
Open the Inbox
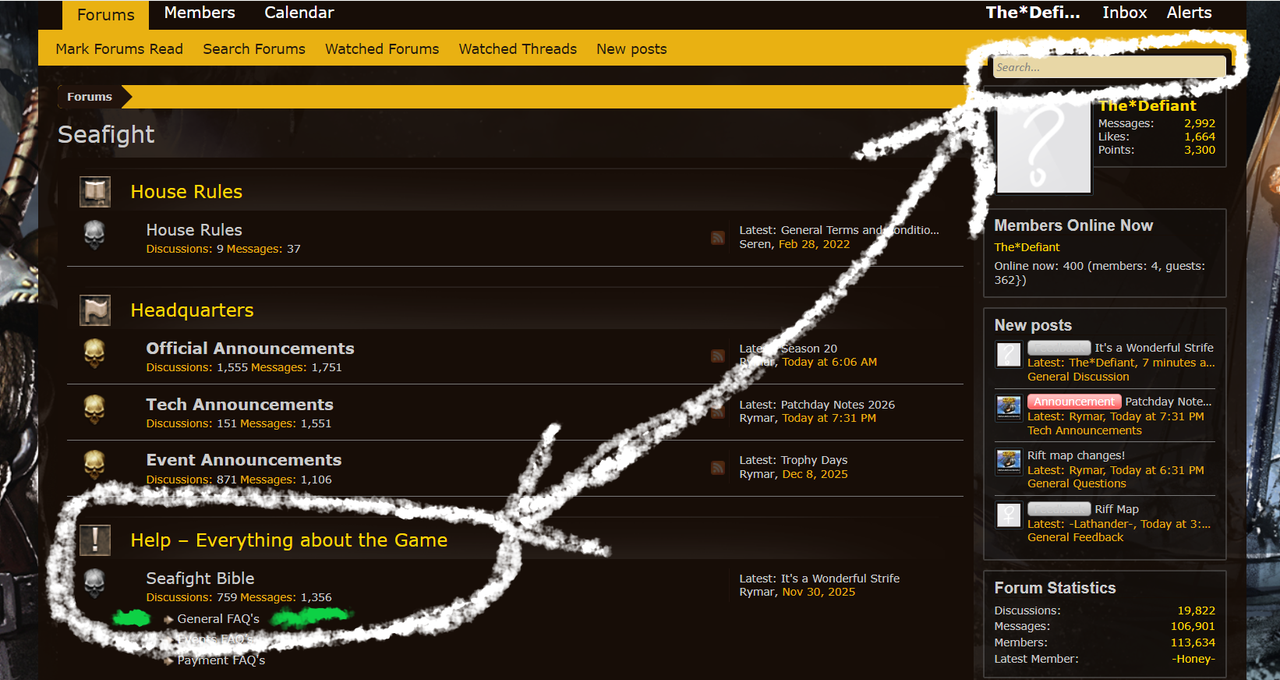(1125, 13)
